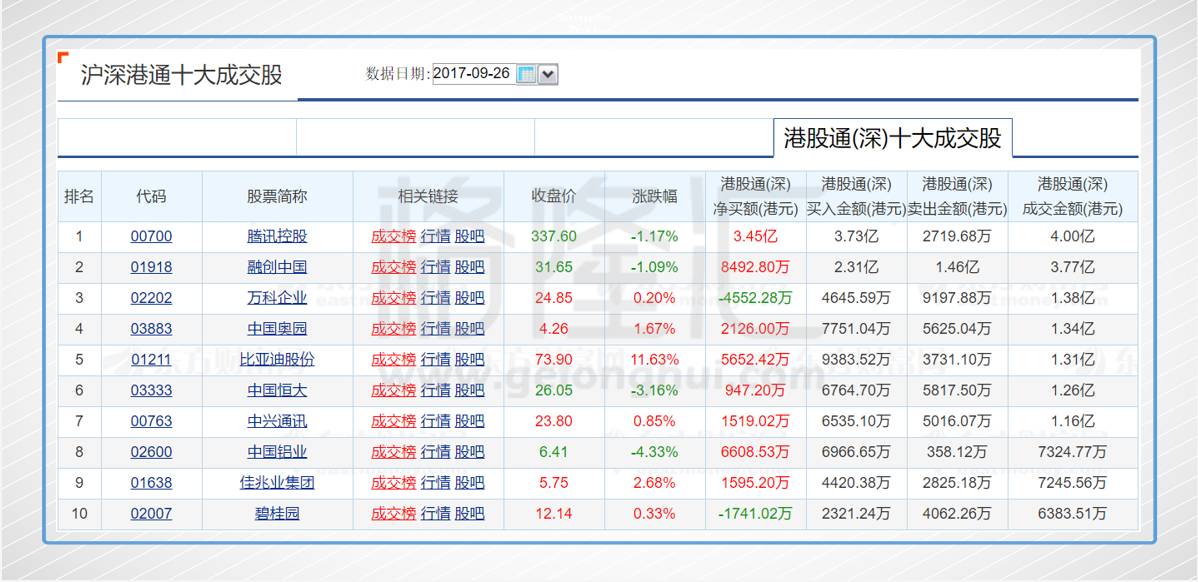Open 行情 link for 中国铝业
The height and width of the screenshot is (582, 1198).
(x=435, y=452)
